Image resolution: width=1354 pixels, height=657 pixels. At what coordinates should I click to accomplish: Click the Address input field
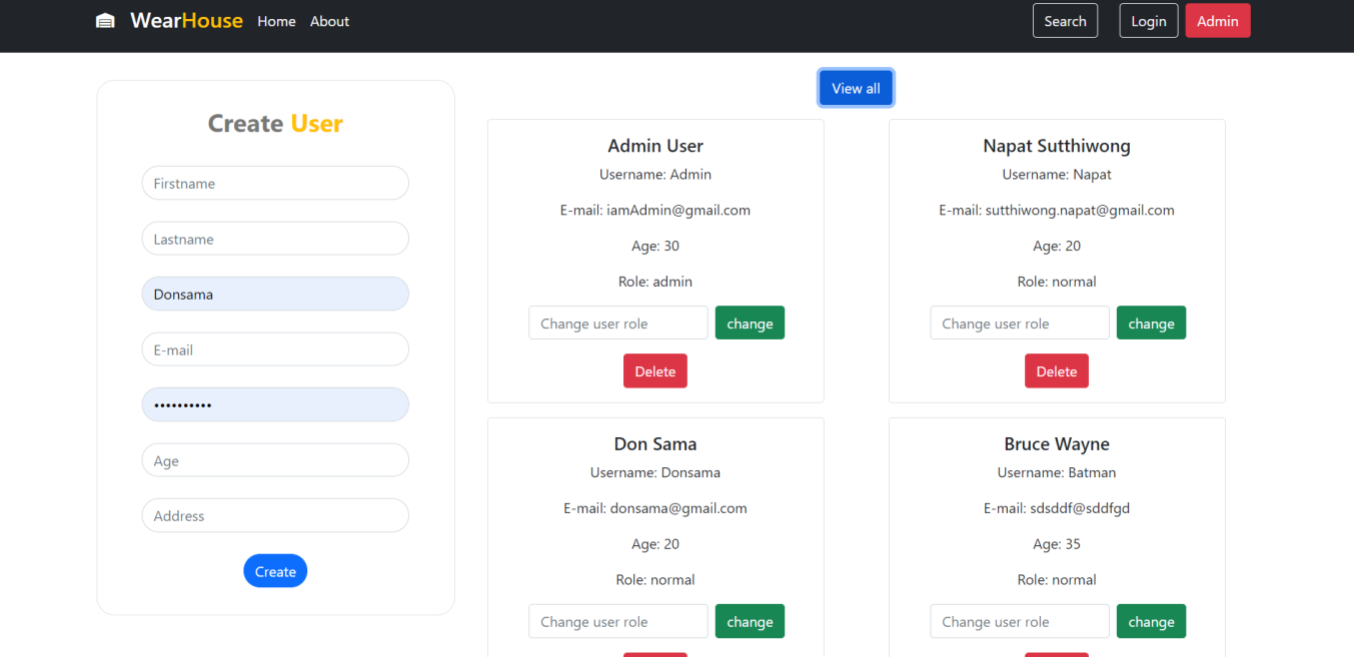pos(275,515)
